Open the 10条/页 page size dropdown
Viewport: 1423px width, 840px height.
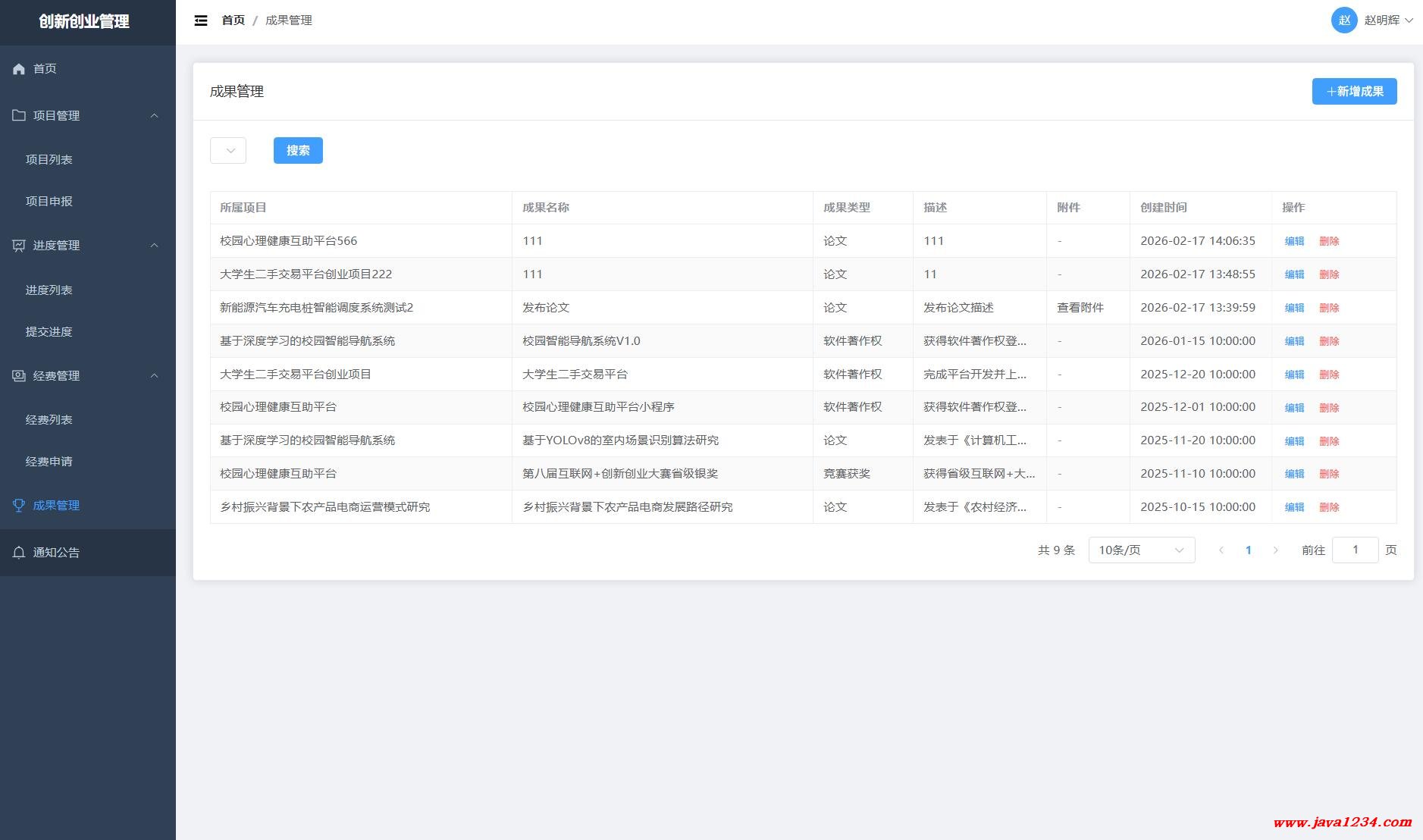[1141, 550]
